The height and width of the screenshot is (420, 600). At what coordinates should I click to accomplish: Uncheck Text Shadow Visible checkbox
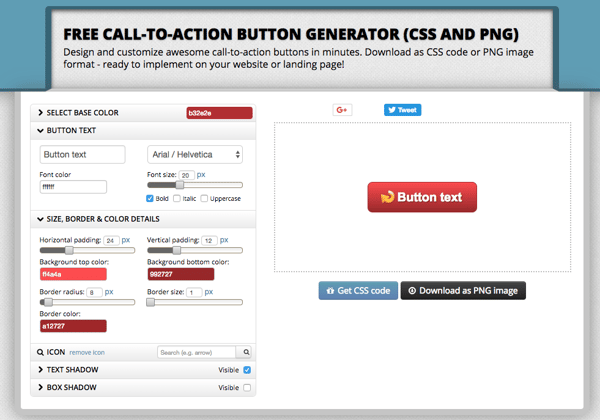pyautogui.click(x=247, y=370)
